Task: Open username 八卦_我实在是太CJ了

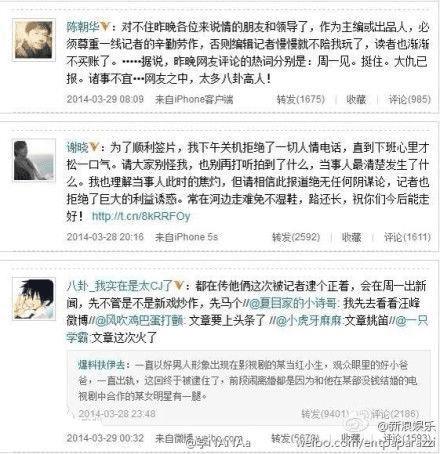Action: tap(120, 286)
